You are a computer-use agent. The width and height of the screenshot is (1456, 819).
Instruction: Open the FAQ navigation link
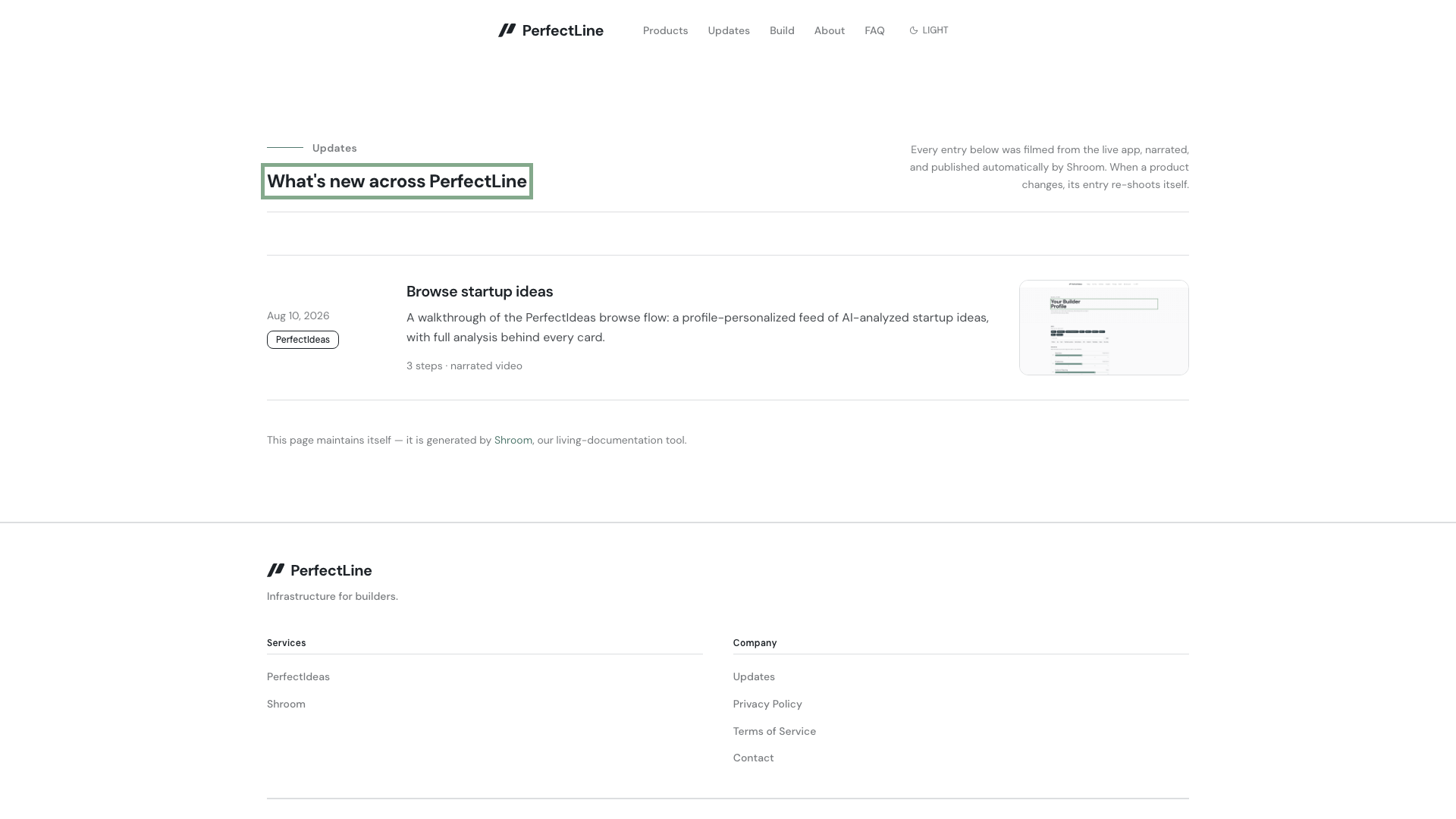pos(874,30)
